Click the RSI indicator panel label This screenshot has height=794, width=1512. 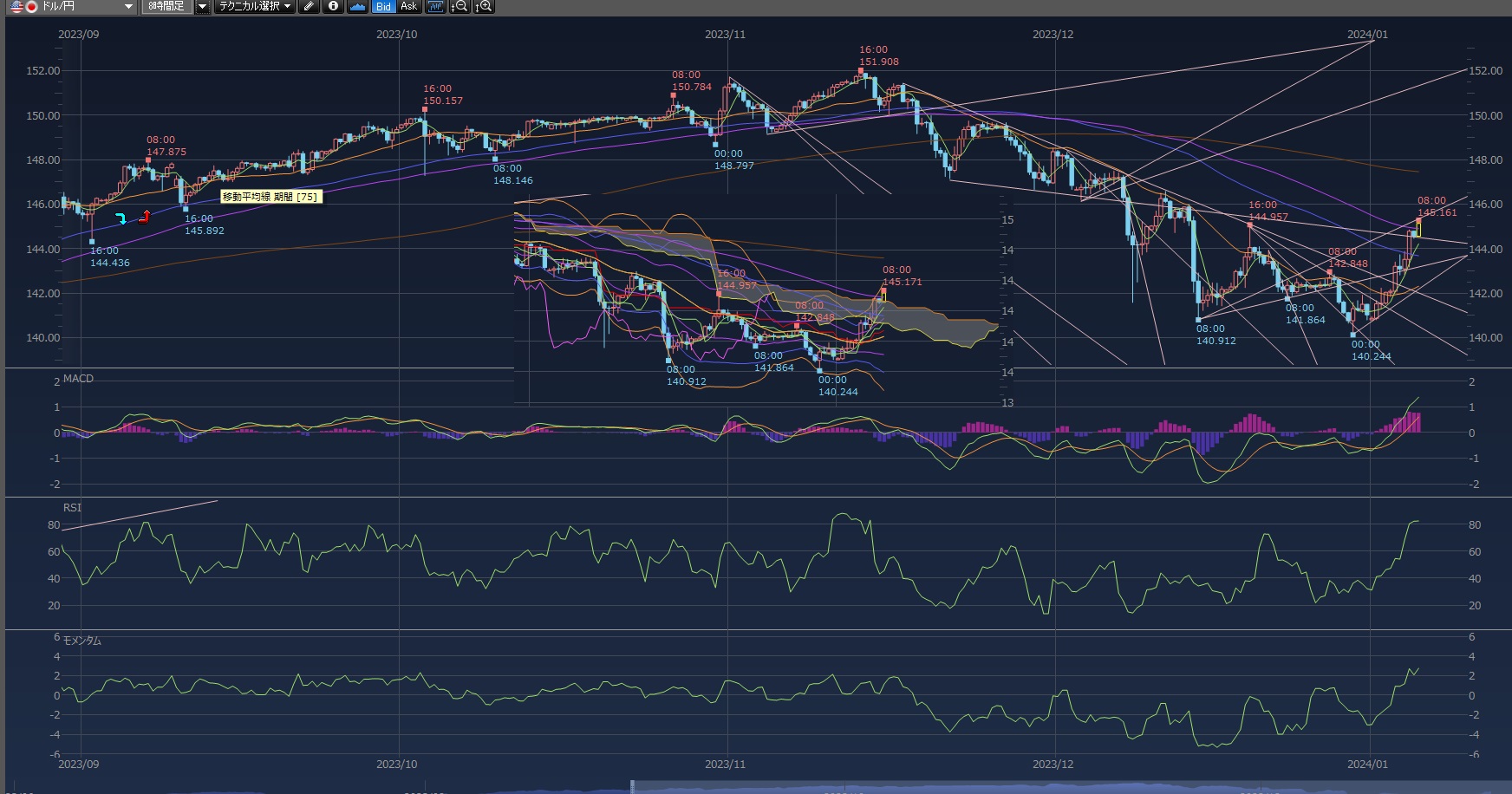pos(72,507)
